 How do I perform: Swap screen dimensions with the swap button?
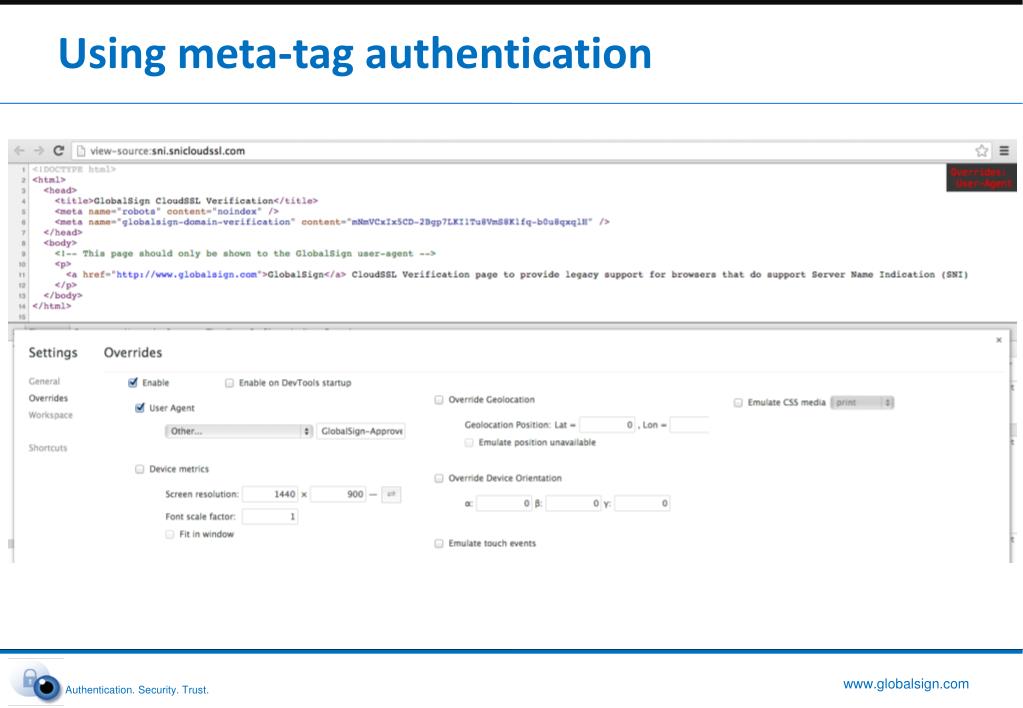tap(391, 495)
